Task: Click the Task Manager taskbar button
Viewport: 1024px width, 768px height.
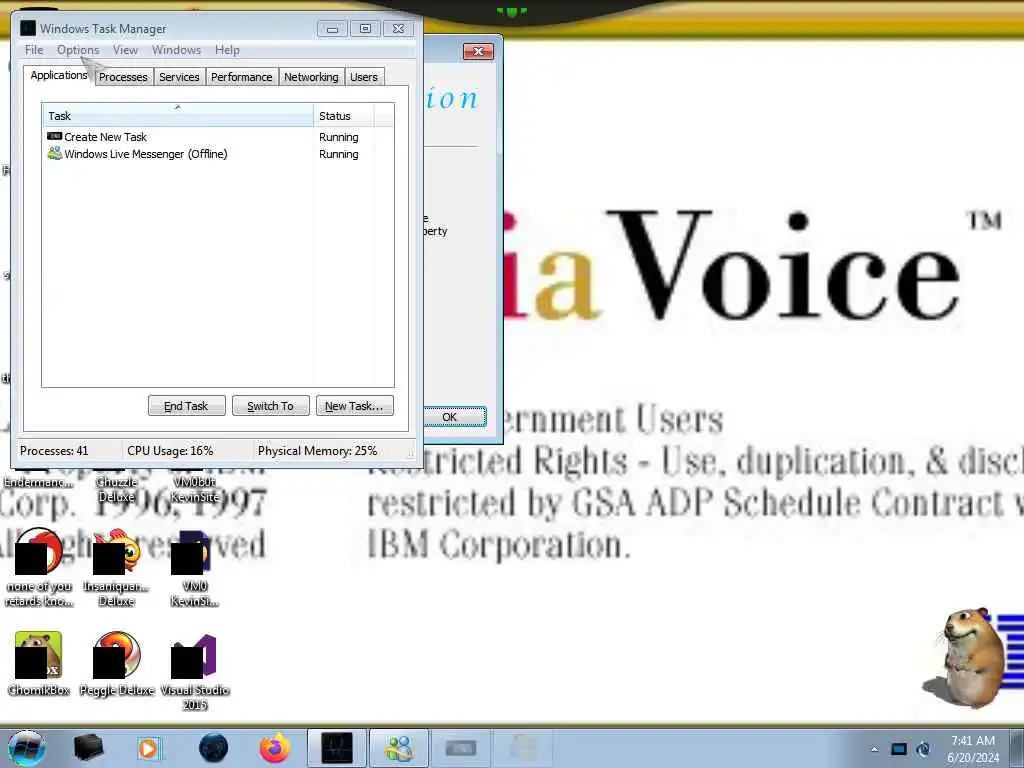Action: tap(336, 748)
